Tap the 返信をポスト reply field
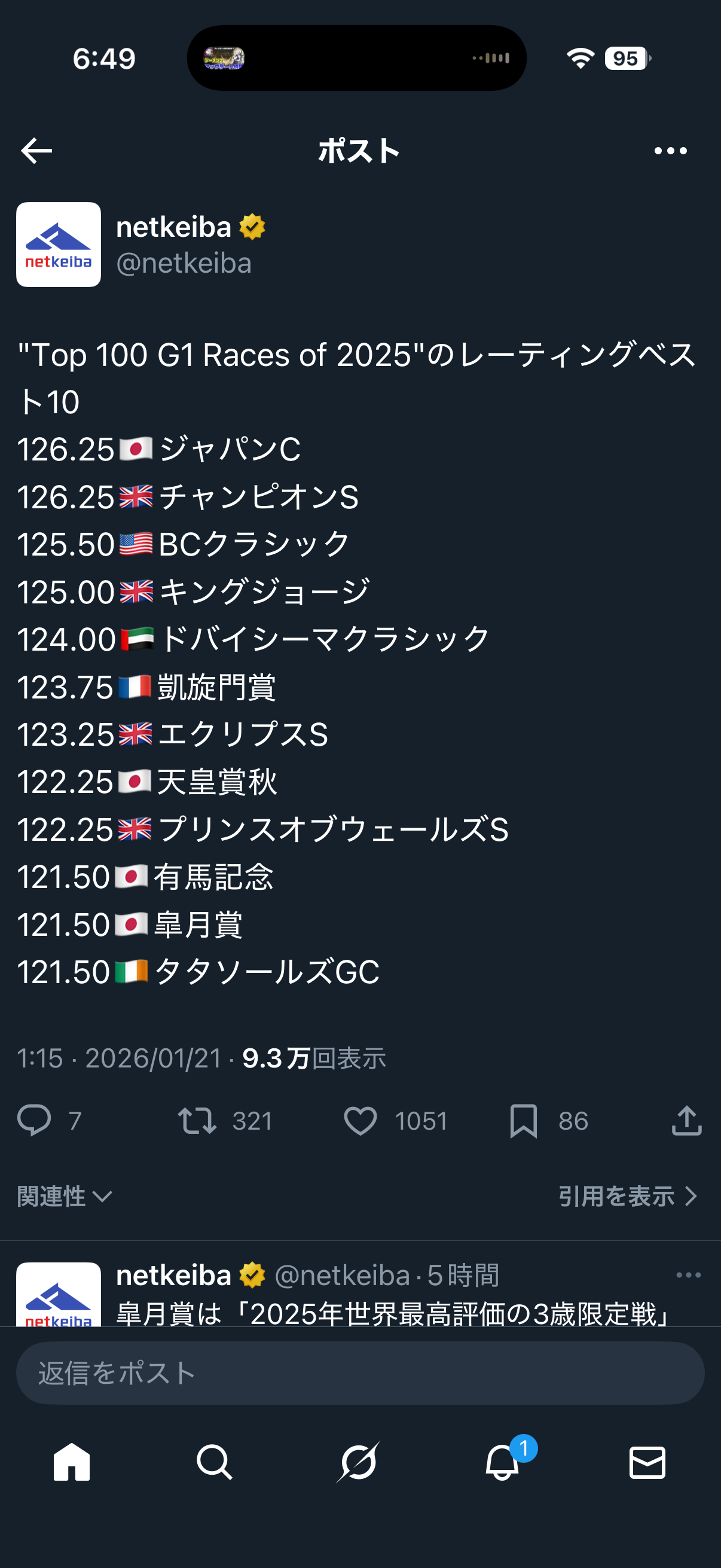Screen dimensions: 721x1568 360,1373
